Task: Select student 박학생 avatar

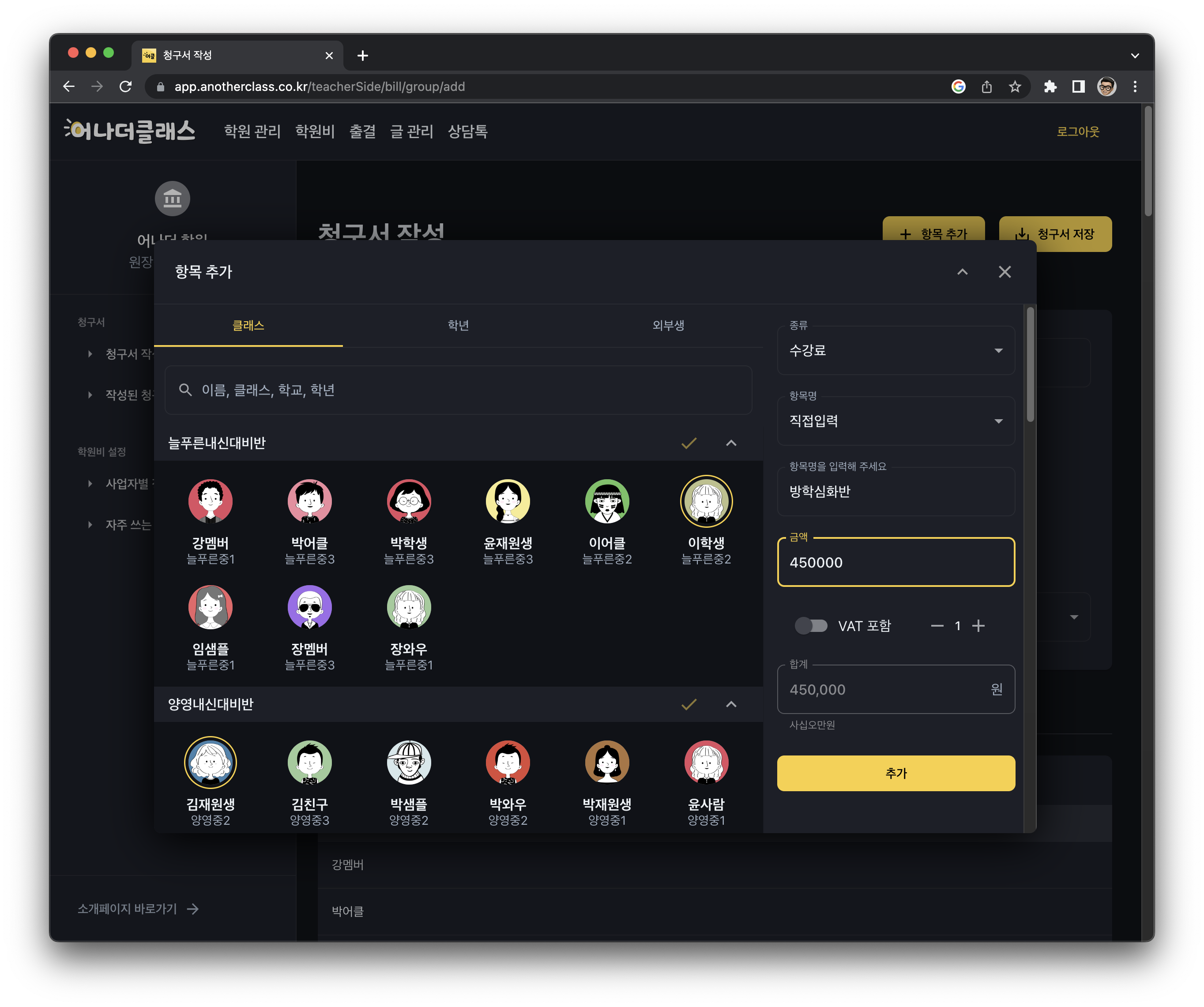Action: click(408, 501)
